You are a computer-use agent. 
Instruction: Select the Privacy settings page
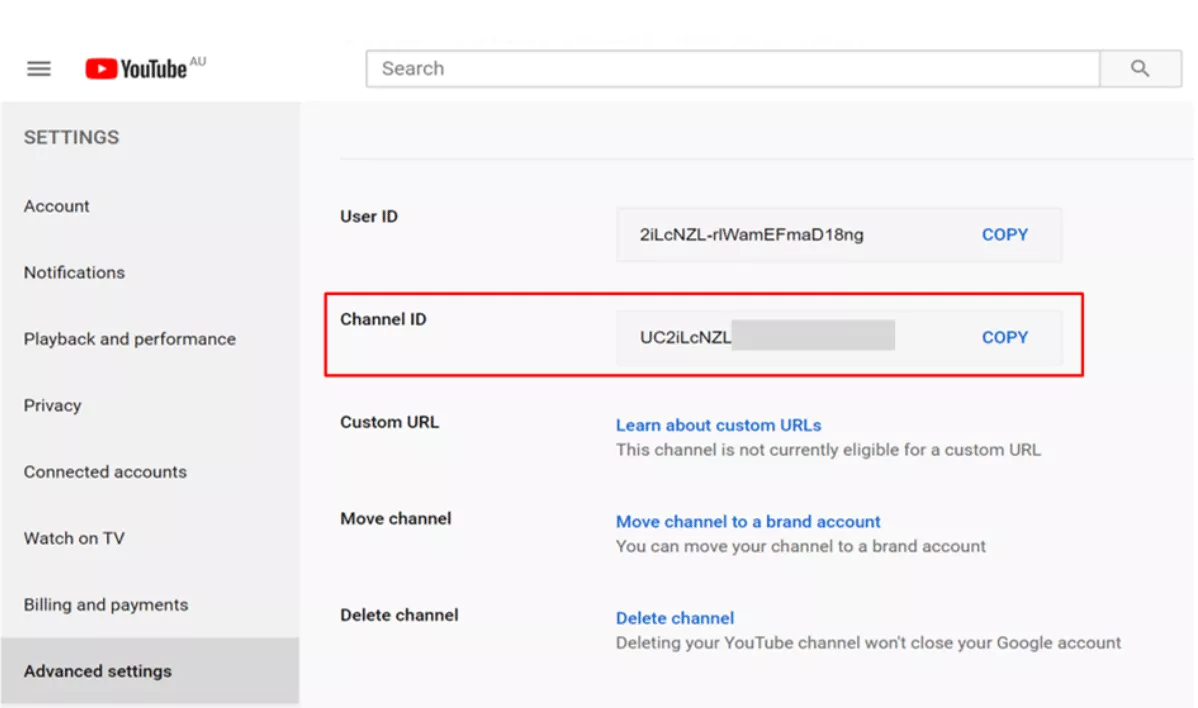point(52,406)
